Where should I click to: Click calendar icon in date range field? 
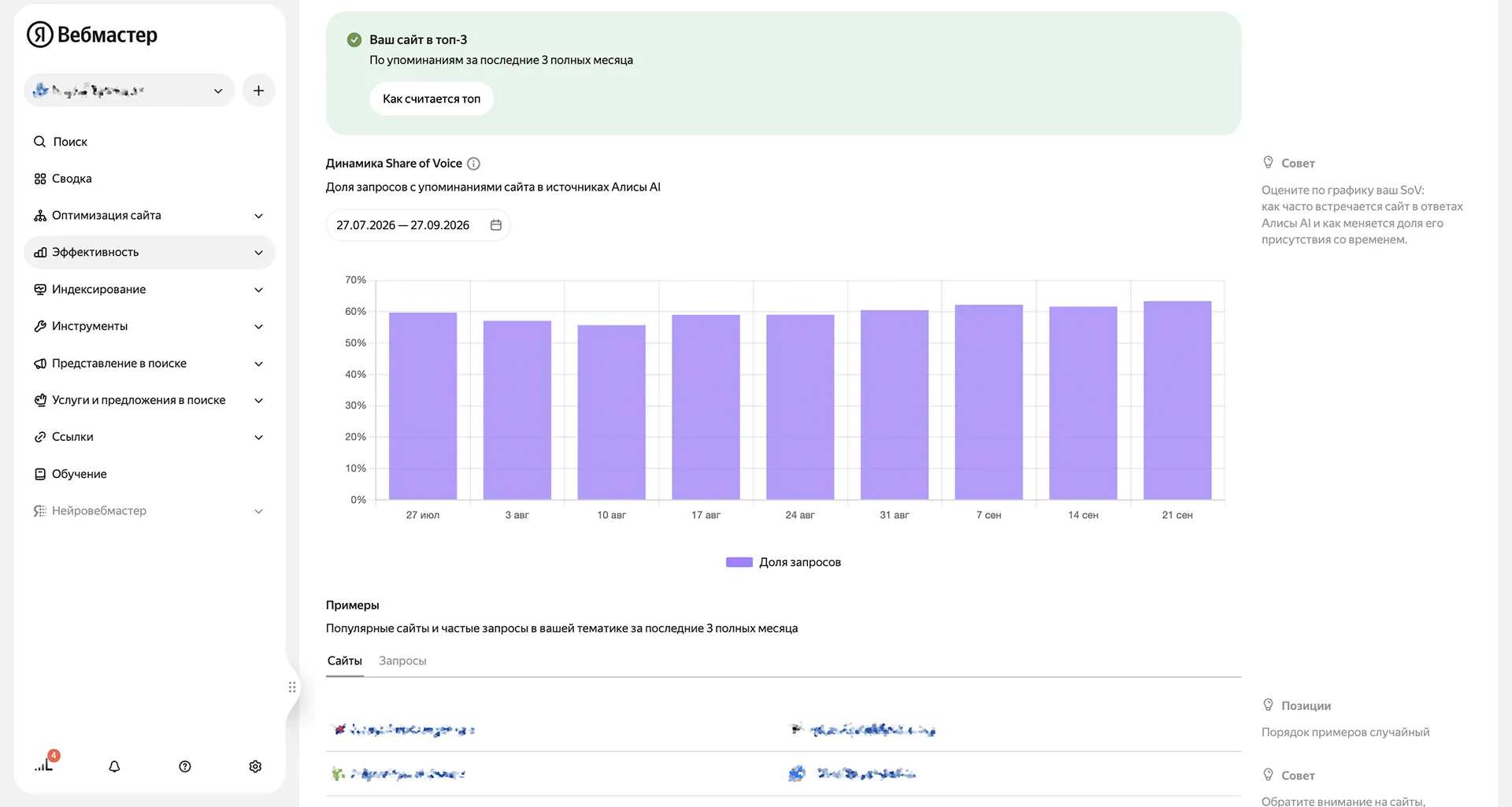(x=496, y=225)
